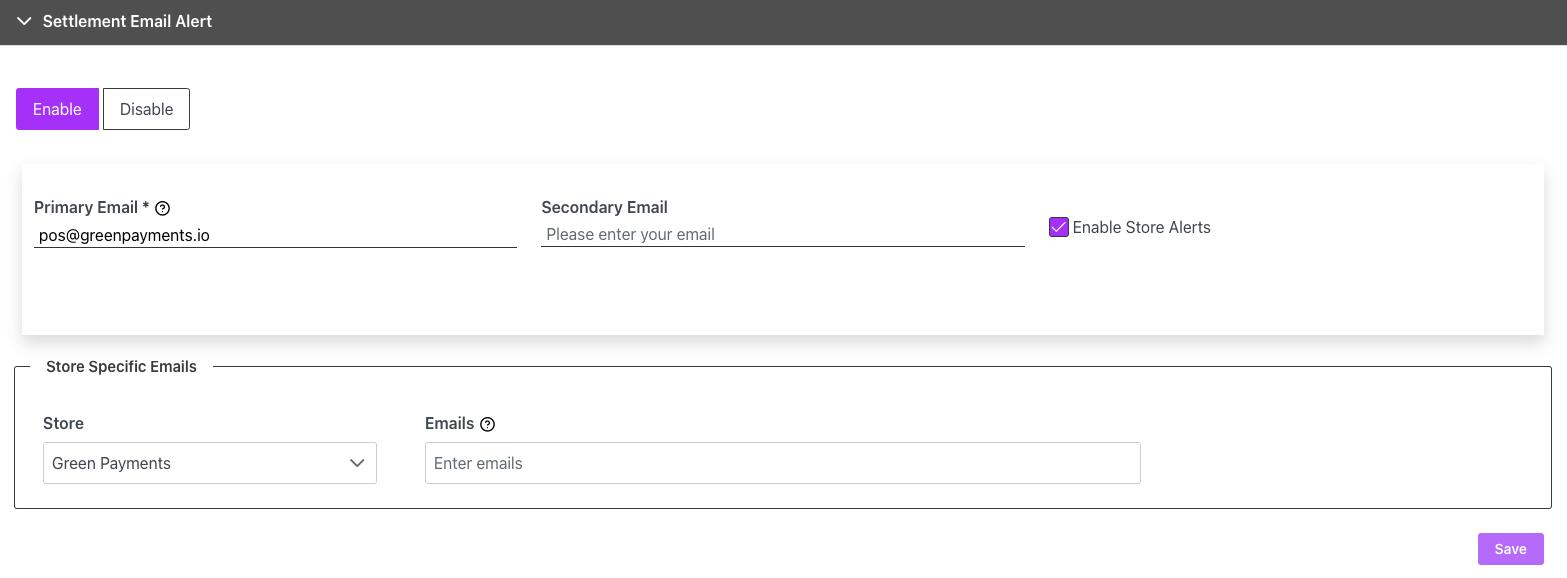
Task: Click the Enter emails input box
Action: pos(782,463)
